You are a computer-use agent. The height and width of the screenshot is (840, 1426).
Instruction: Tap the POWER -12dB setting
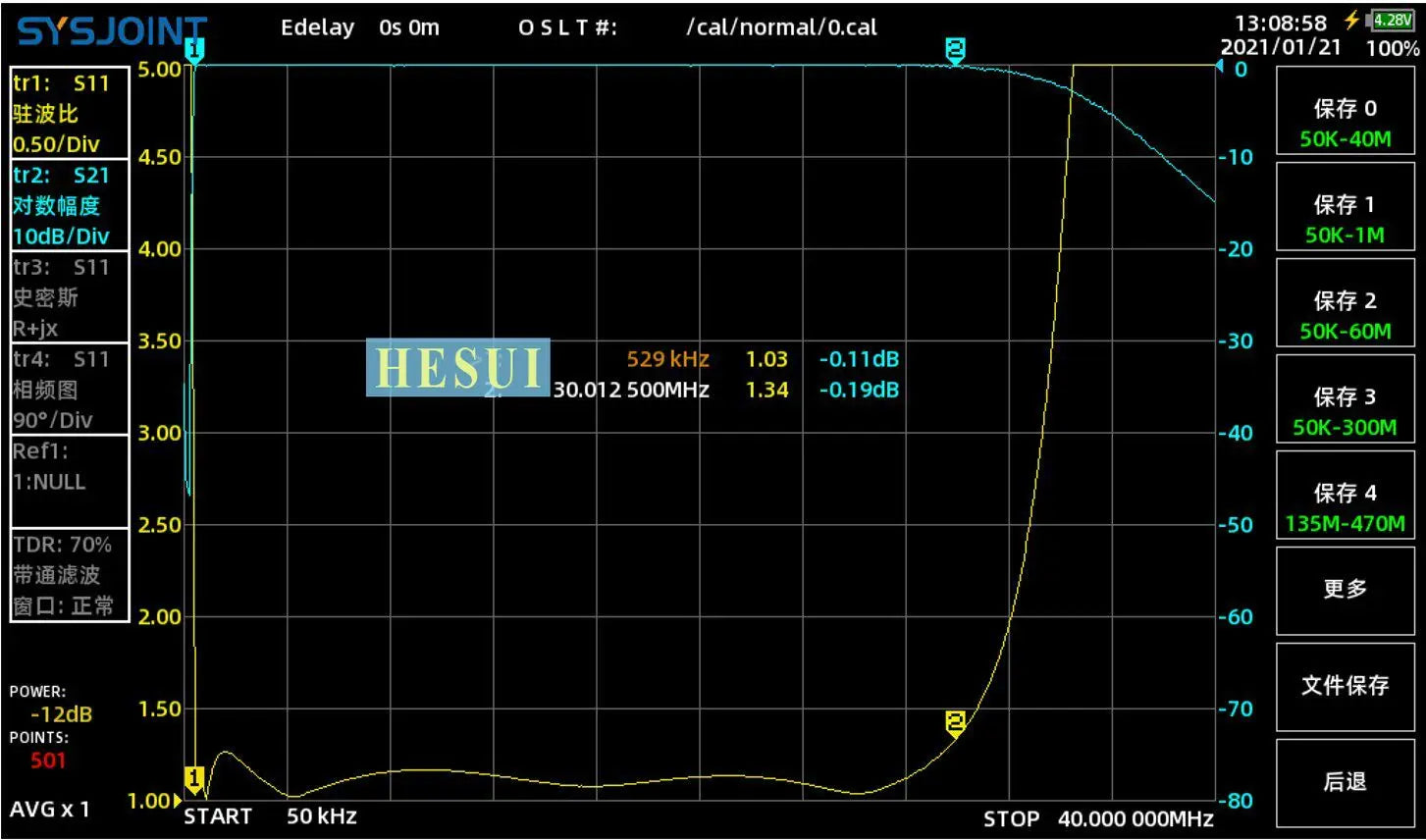click(52, 705)
